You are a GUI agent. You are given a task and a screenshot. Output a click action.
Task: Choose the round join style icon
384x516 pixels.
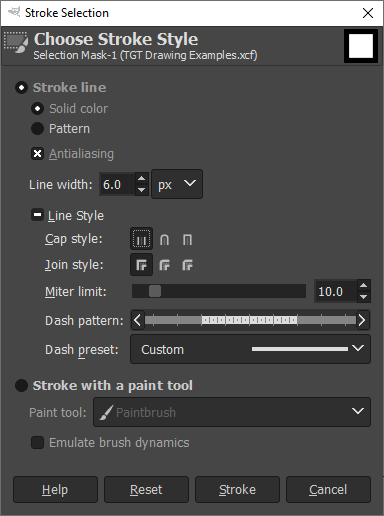(x=164, y=265)
